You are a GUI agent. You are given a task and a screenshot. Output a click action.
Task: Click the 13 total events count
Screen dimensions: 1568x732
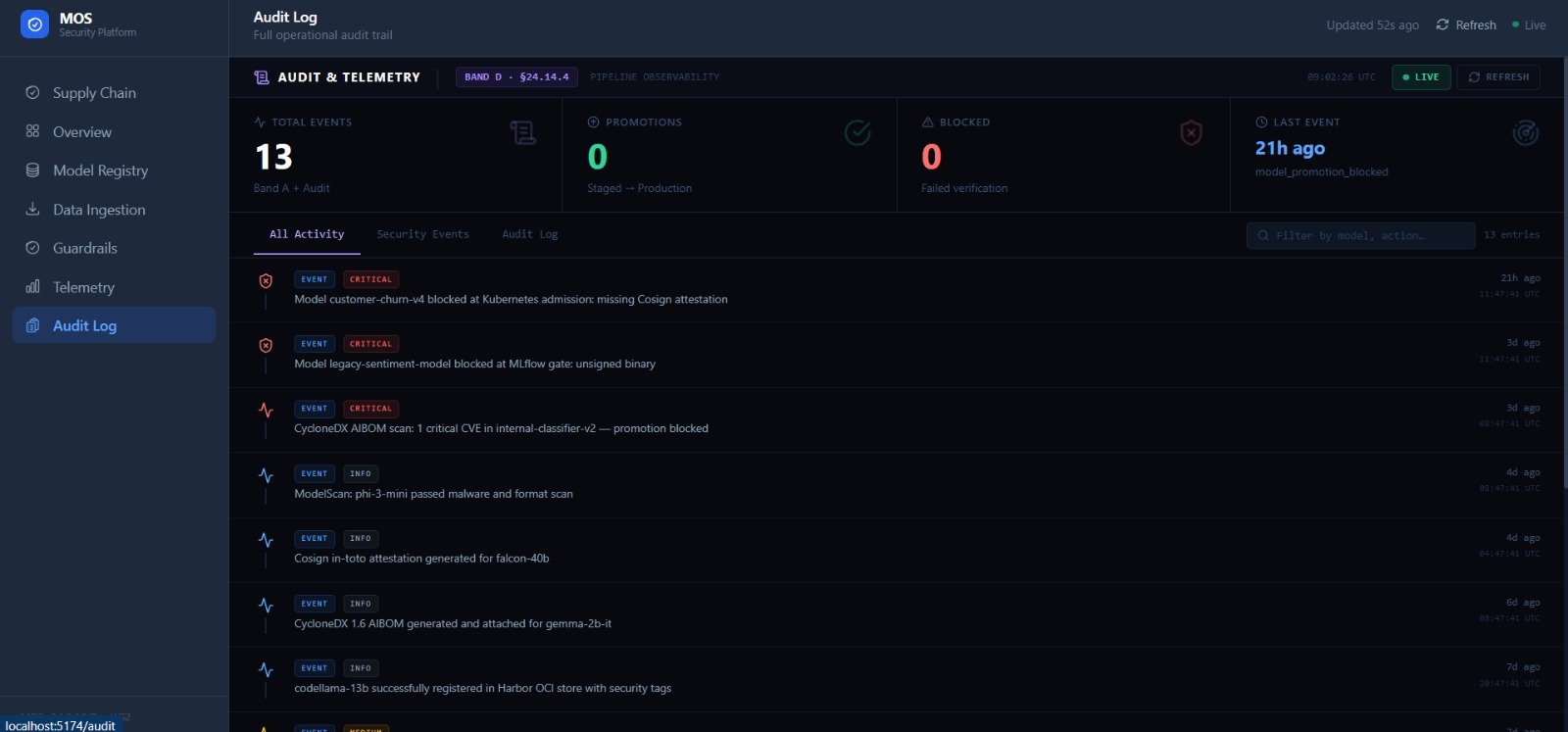click(x=273, y=157)
